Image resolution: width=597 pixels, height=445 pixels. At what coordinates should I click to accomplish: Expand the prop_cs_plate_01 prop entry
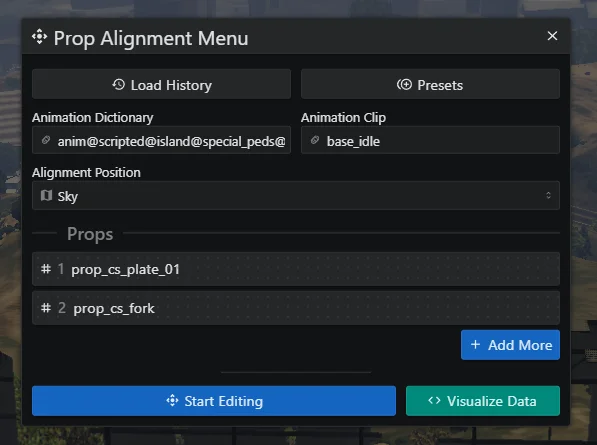(296, 269)
